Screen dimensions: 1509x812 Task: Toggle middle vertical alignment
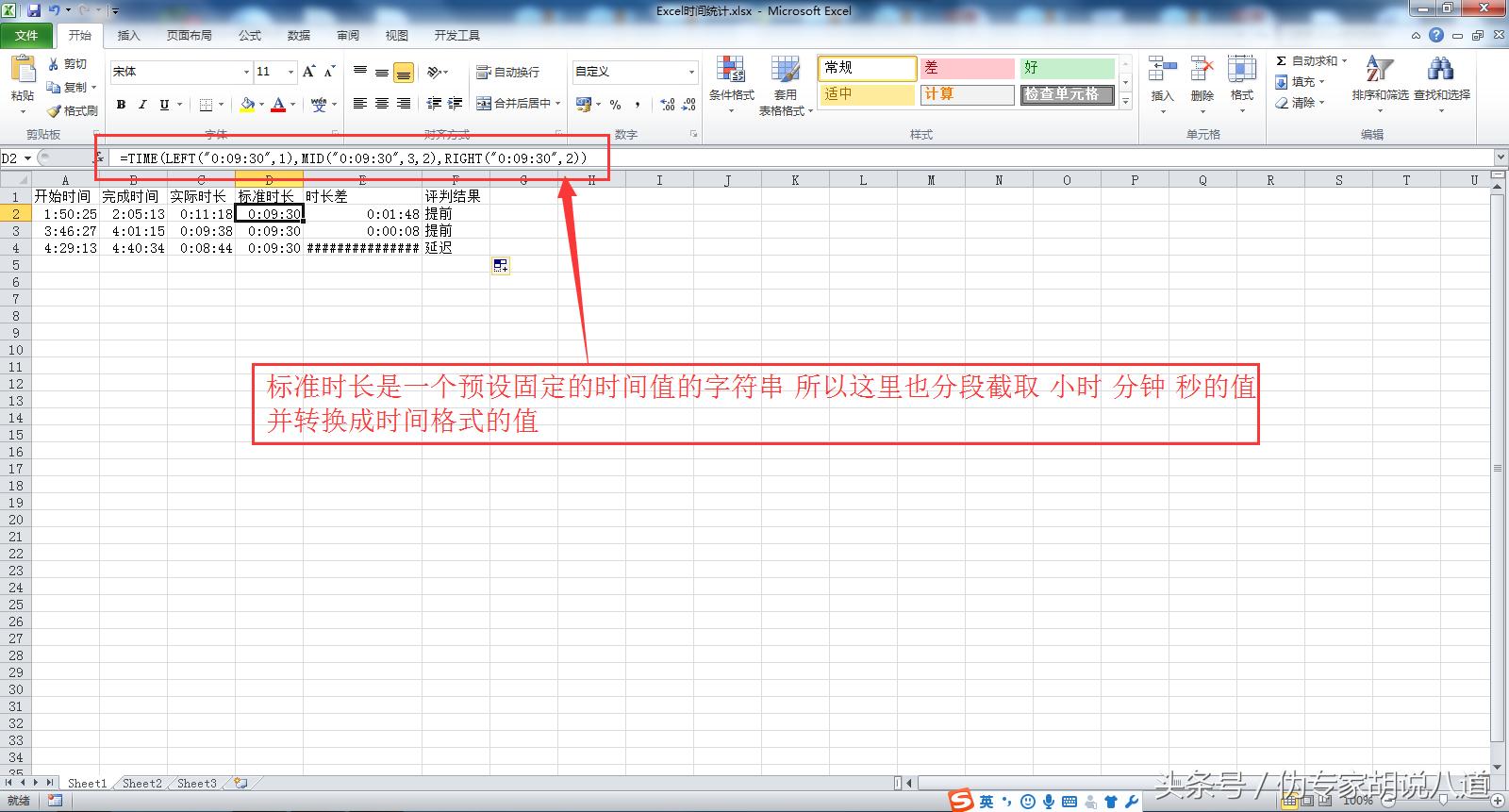coord(381,72)
